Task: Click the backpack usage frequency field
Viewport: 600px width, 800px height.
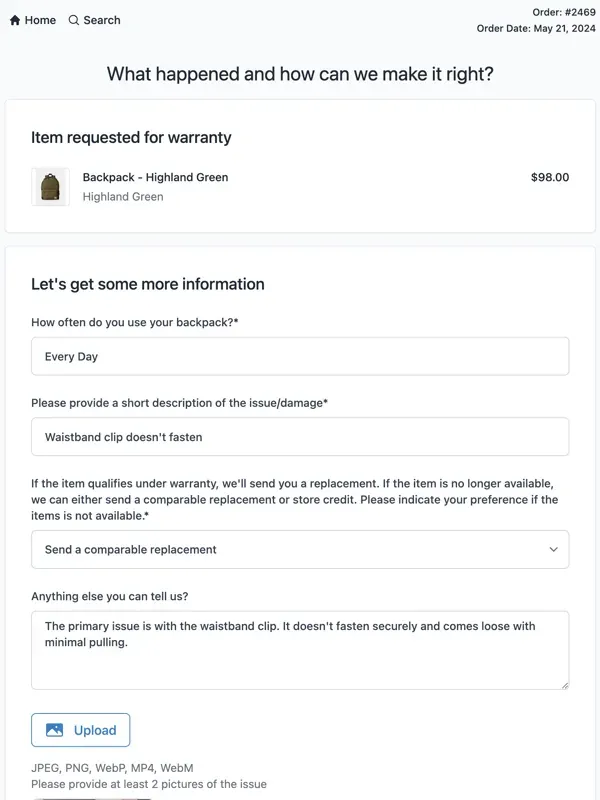Action: click(x=300, y=356)
